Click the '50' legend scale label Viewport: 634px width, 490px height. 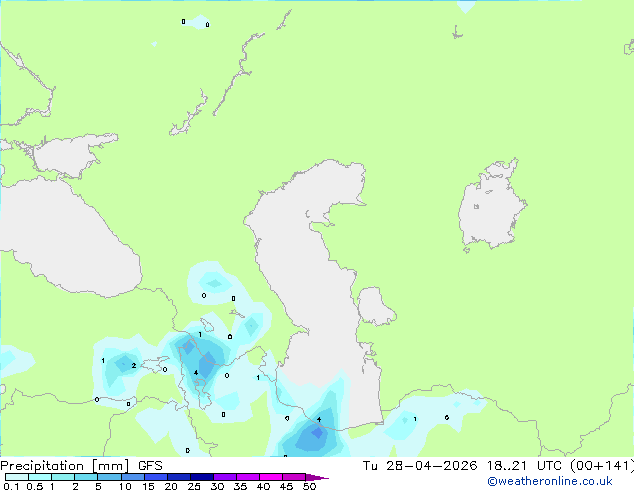coord(309,486)
